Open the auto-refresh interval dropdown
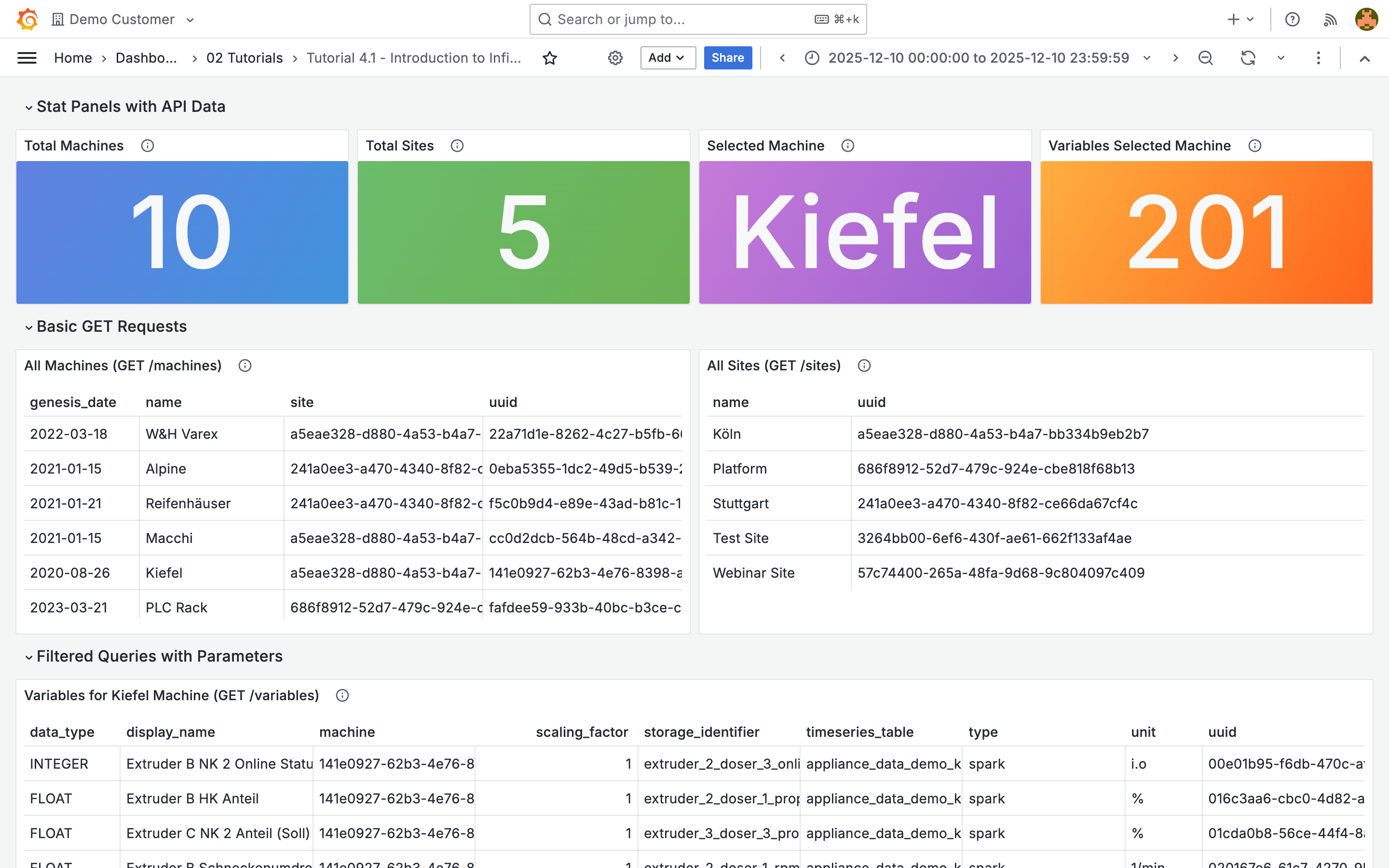 pos(1280,58)
